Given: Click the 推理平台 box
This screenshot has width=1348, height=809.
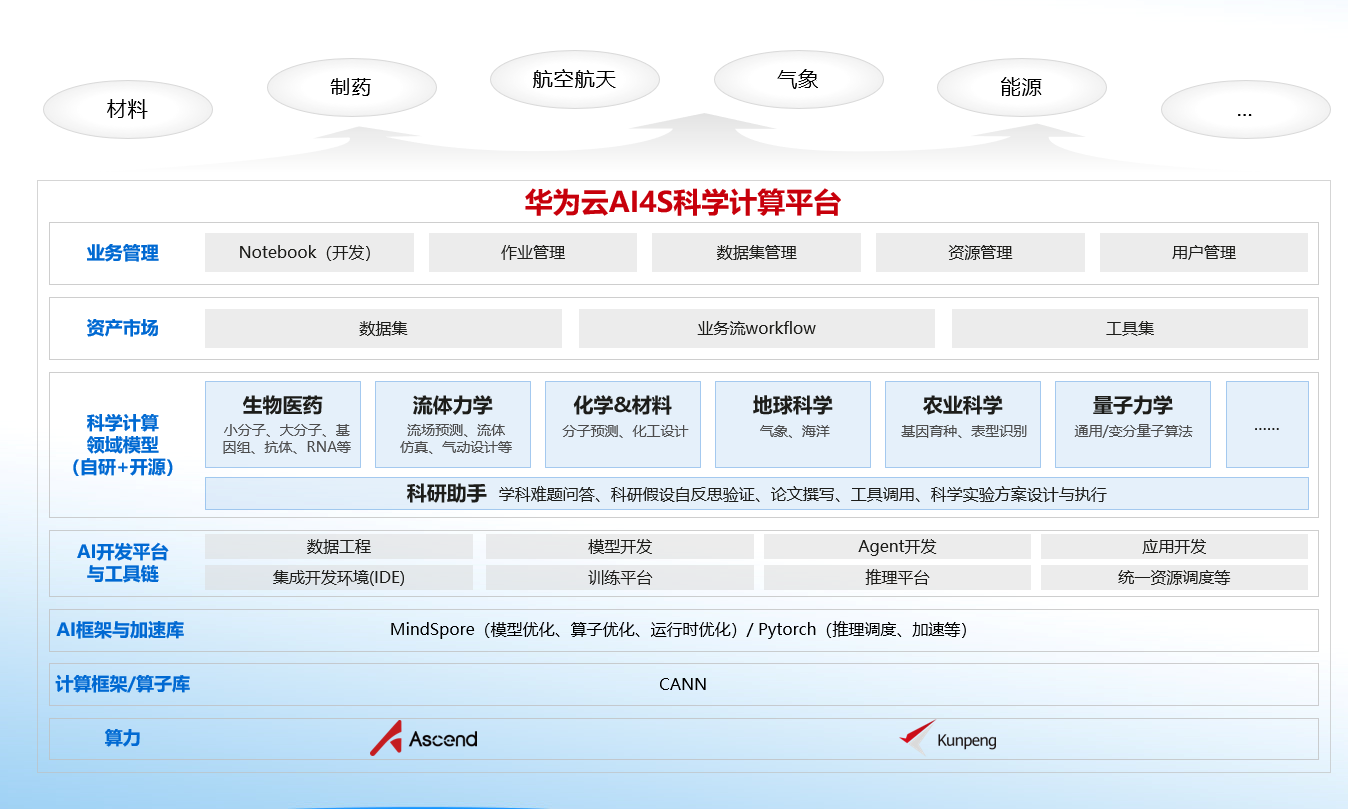Looking at the screenshot, I should (897, 577).
